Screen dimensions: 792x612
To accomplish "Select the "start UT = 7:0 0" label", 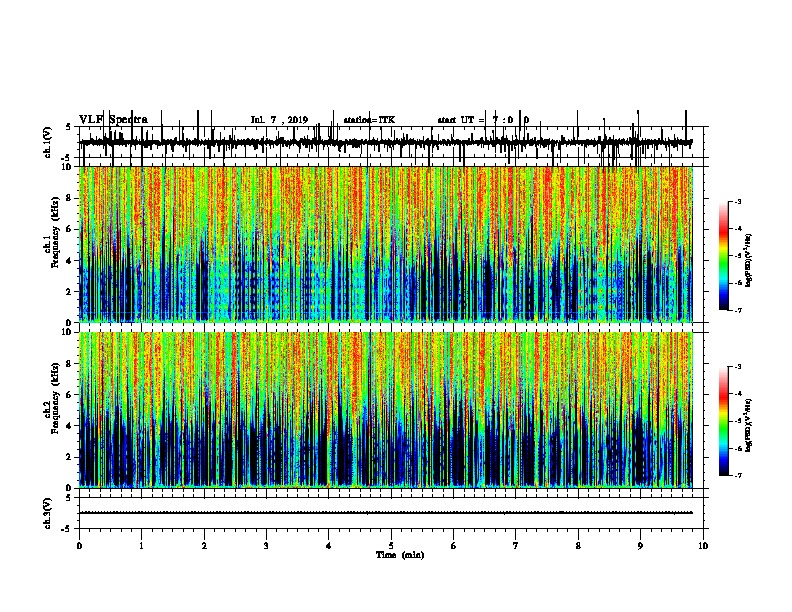I will tap(483, 120).
